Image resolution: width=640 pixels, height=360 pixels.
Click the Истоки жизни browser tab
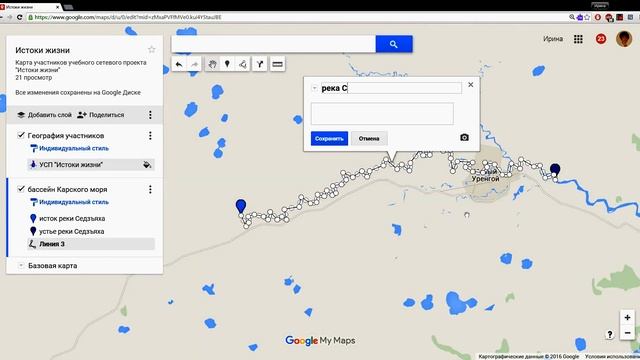click(x=31, y=7)
